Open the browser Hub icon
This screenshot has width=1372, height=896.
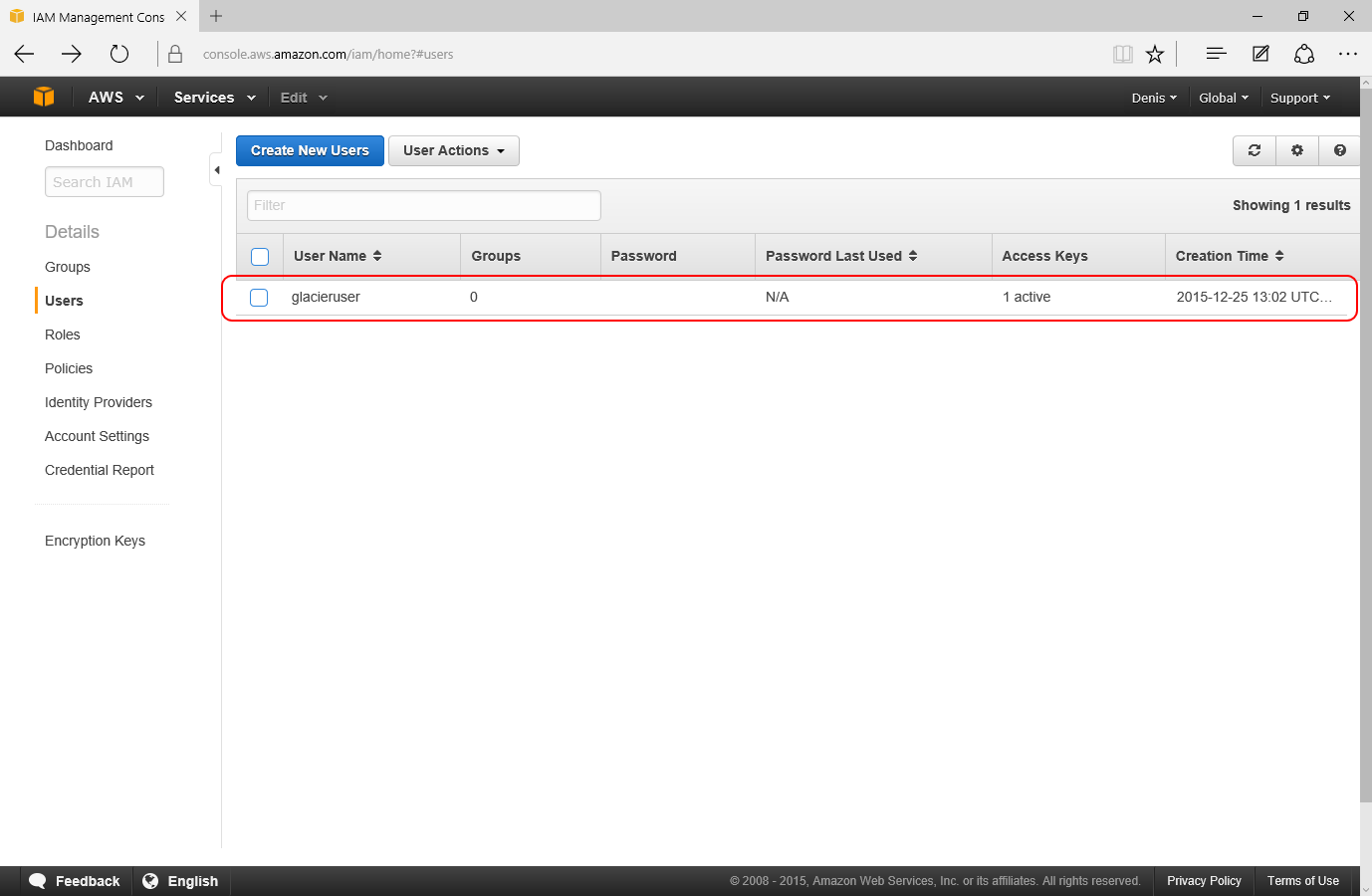click(1216, 54)
